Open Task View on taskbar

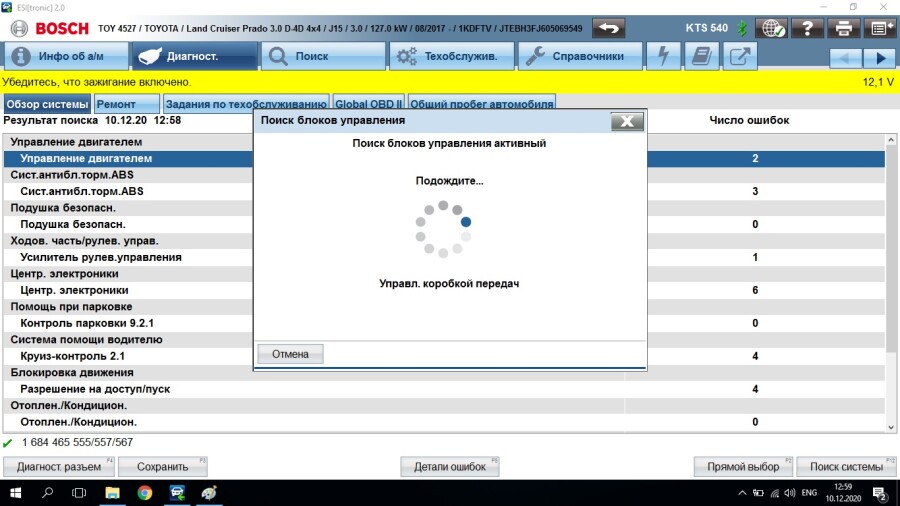[x=79, y=493]
